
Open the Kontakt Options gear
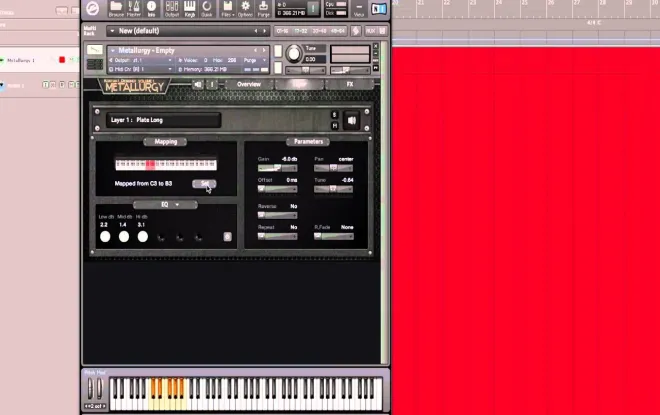(245, 9)
